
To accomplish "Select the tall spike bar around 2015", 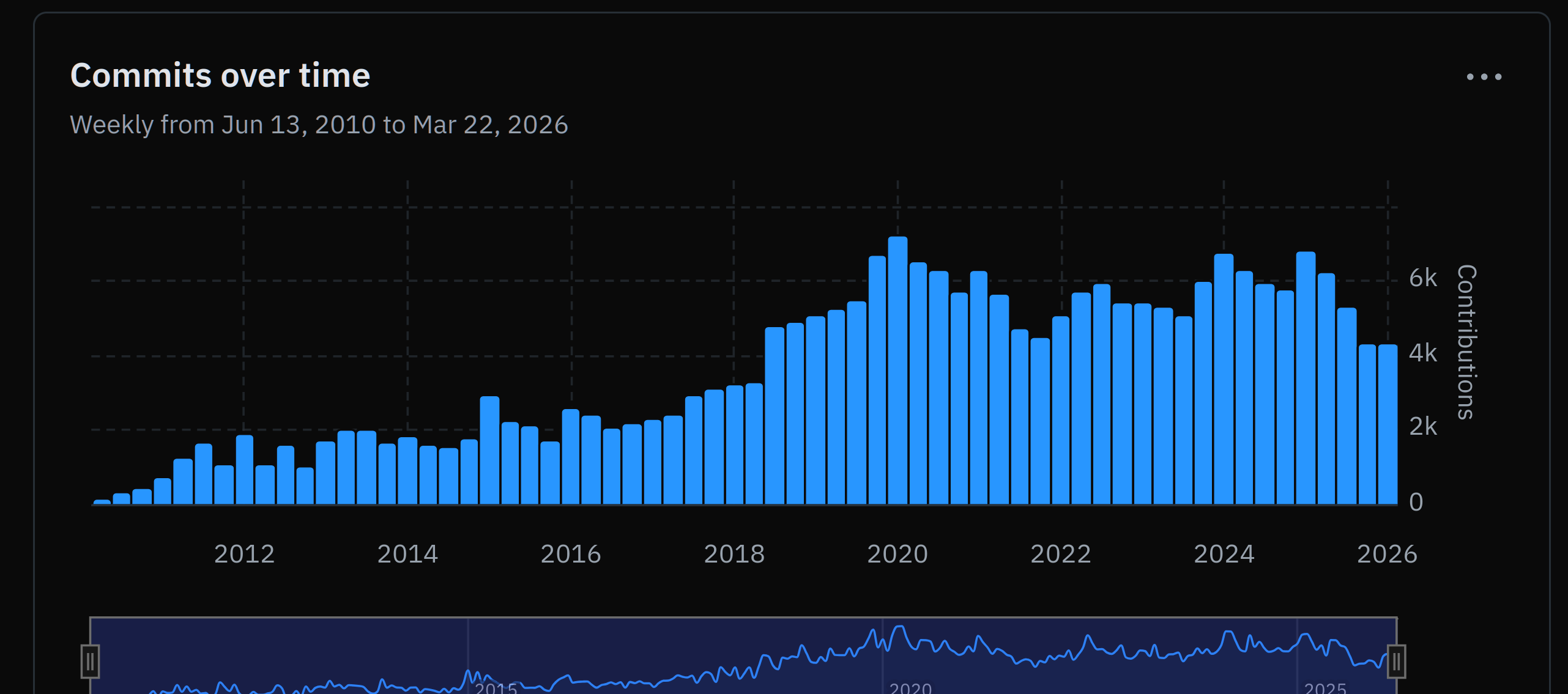I will point(489,450).
